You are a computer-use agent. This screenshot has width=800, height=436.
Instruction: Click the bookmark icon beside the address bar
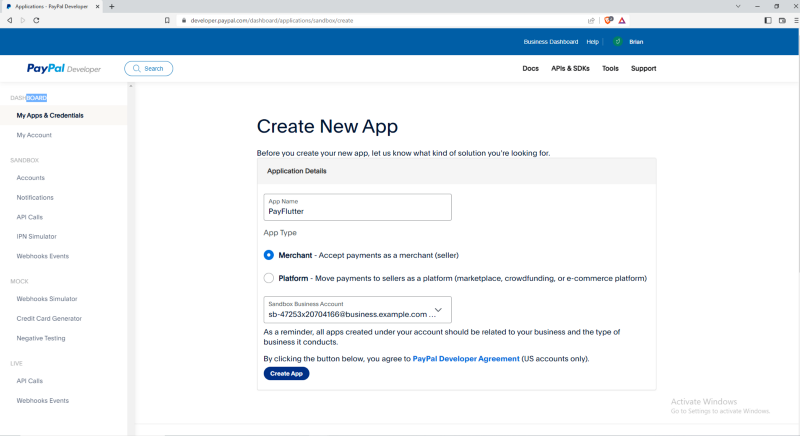tap(167, 20)
